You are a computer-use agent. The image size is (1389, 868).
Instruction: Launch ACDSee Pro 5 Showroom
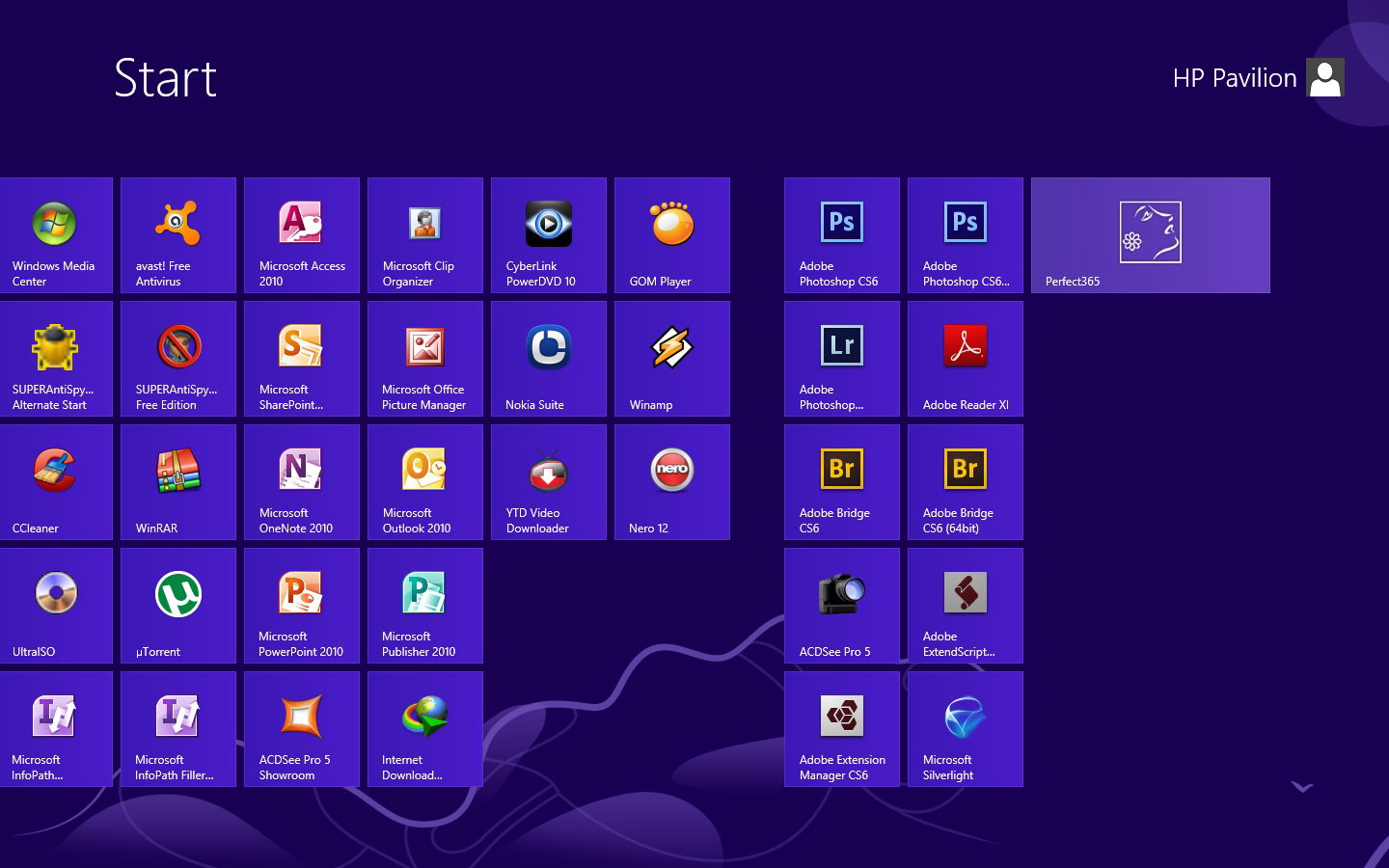[x=302, y=729]
